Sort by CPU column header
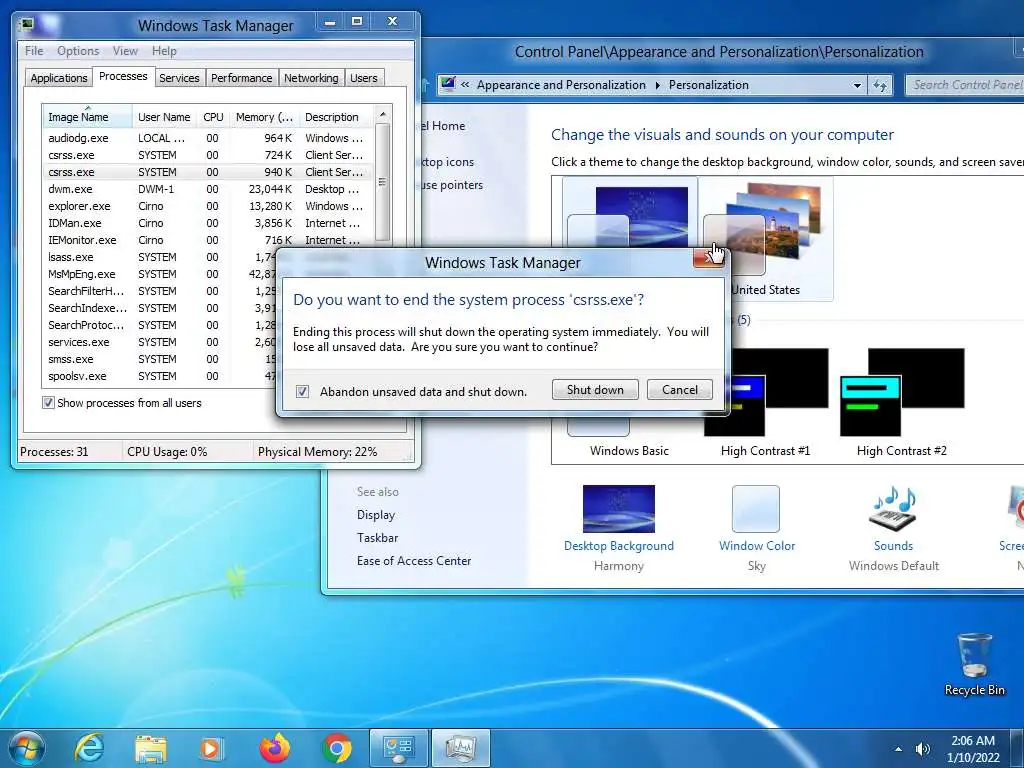The image size is (1024, 768). pos(213,117)
